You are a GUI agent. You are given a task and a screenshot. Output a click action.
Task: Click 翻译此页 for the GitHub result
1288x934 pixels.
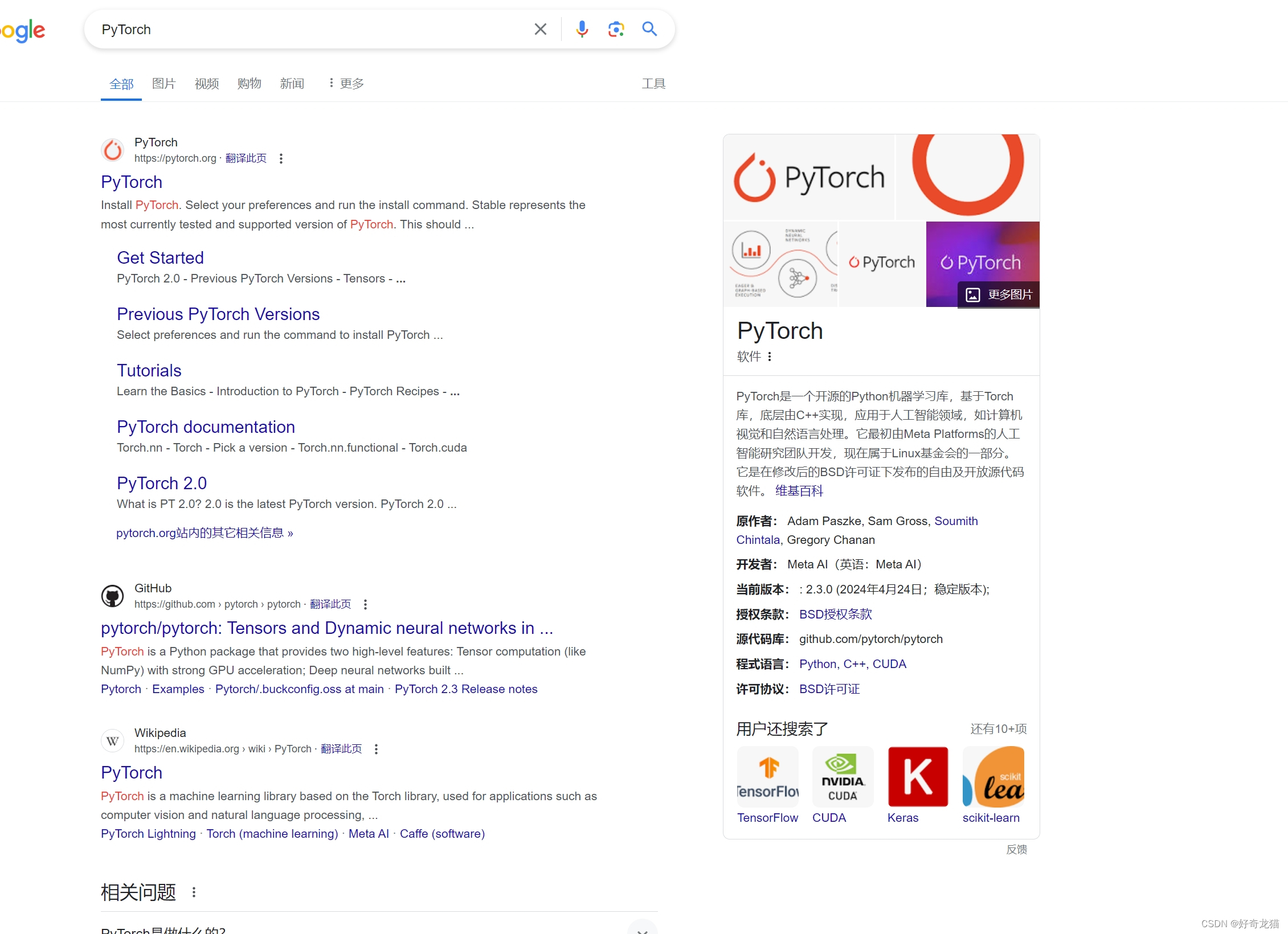[330, 604]
